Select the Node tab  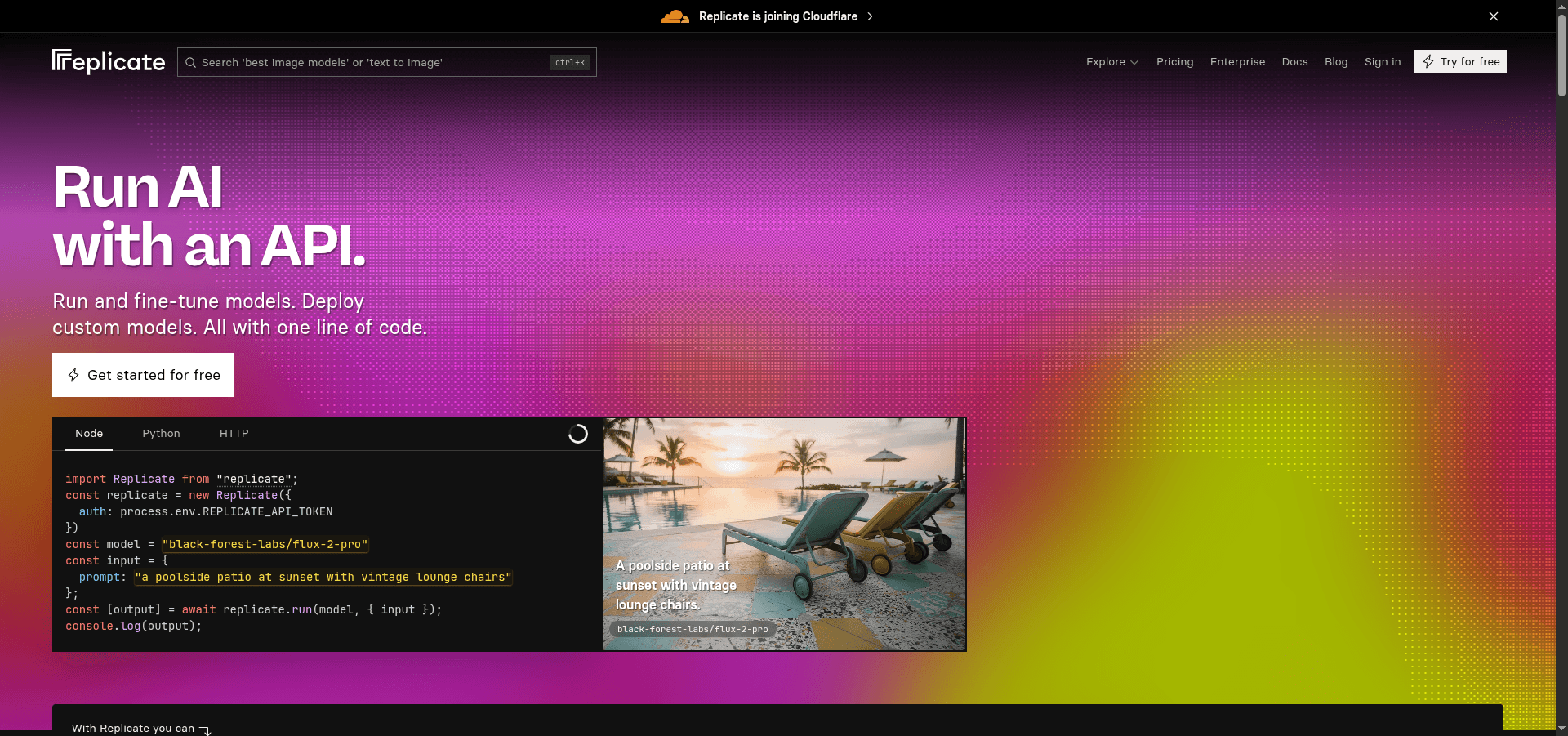[88, 434]
